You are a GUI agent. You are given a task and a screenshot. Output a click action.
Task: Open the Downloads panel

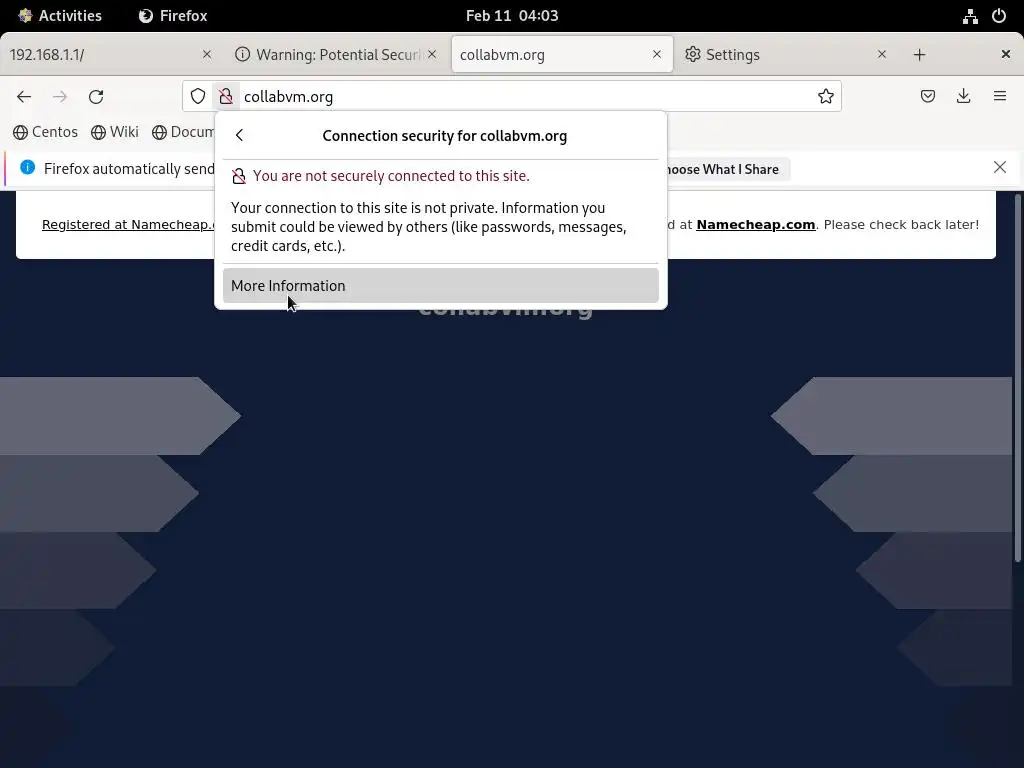[x=963, y=97]
